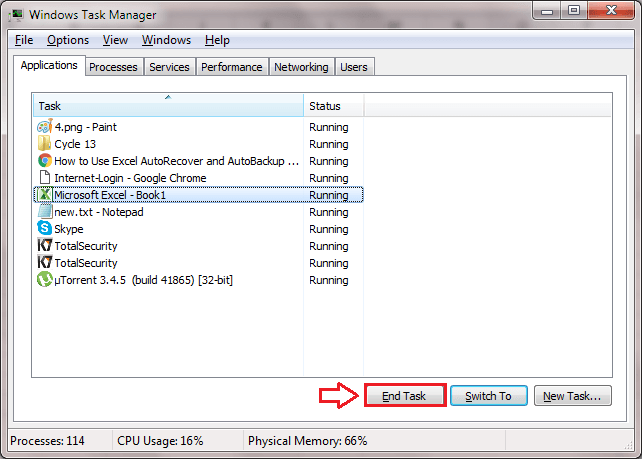
Task: Select the Applications tab
Action: (x=49, y=66)
